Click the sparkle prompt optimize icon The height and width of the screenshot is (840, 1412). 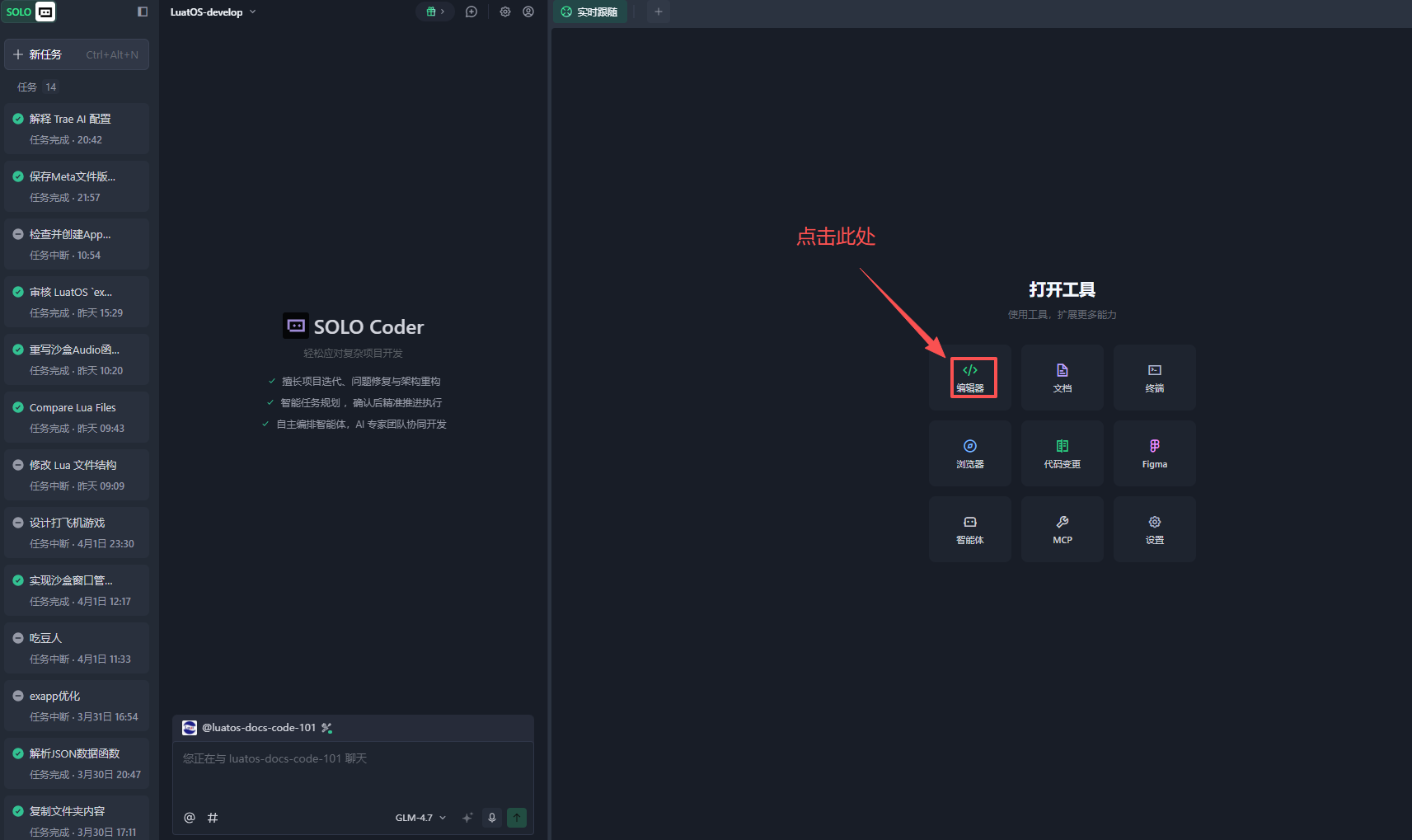click(467, 818)
